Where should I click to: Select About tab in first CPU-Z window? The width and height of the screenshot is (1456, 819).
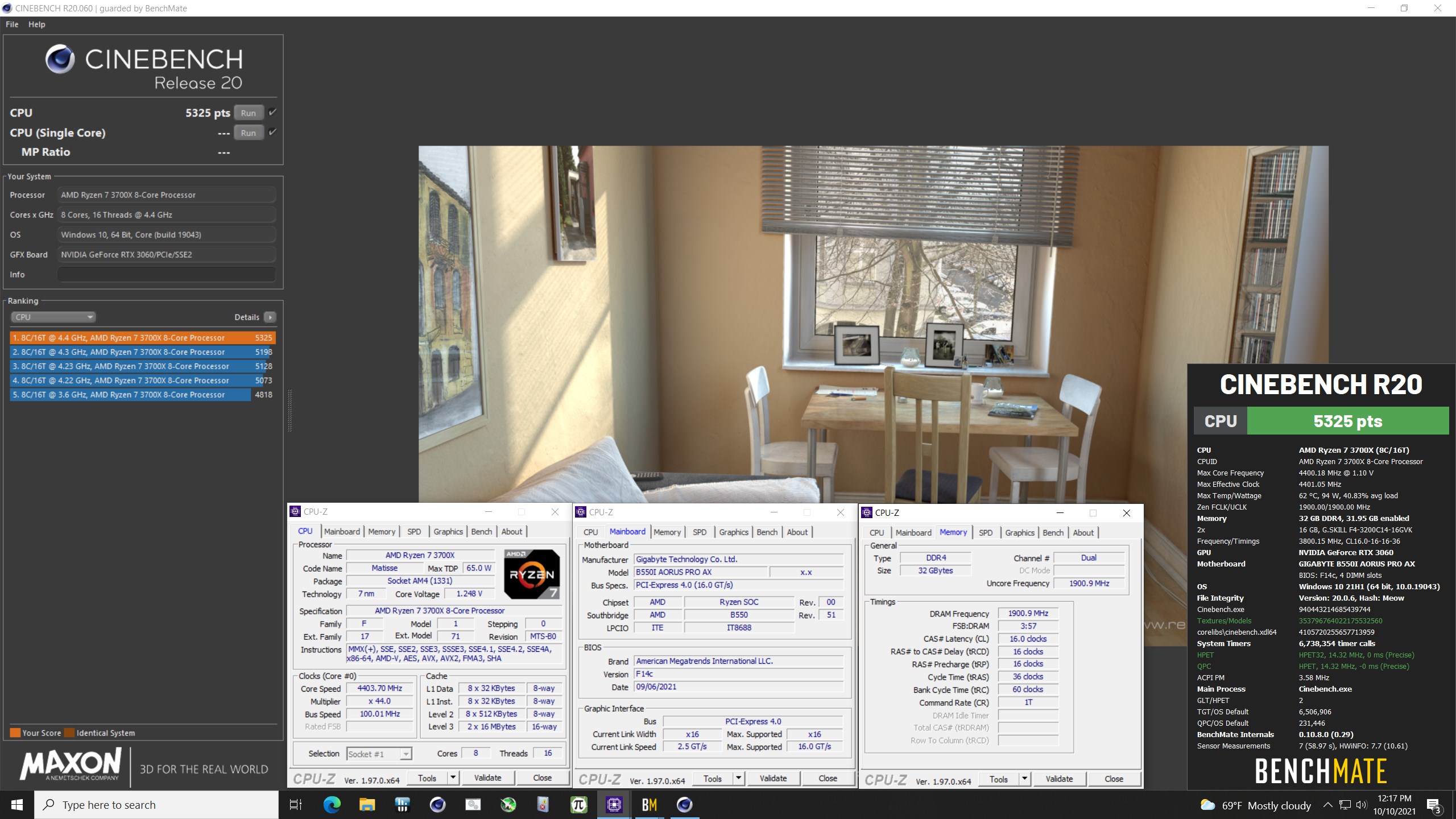coord(511,531)
